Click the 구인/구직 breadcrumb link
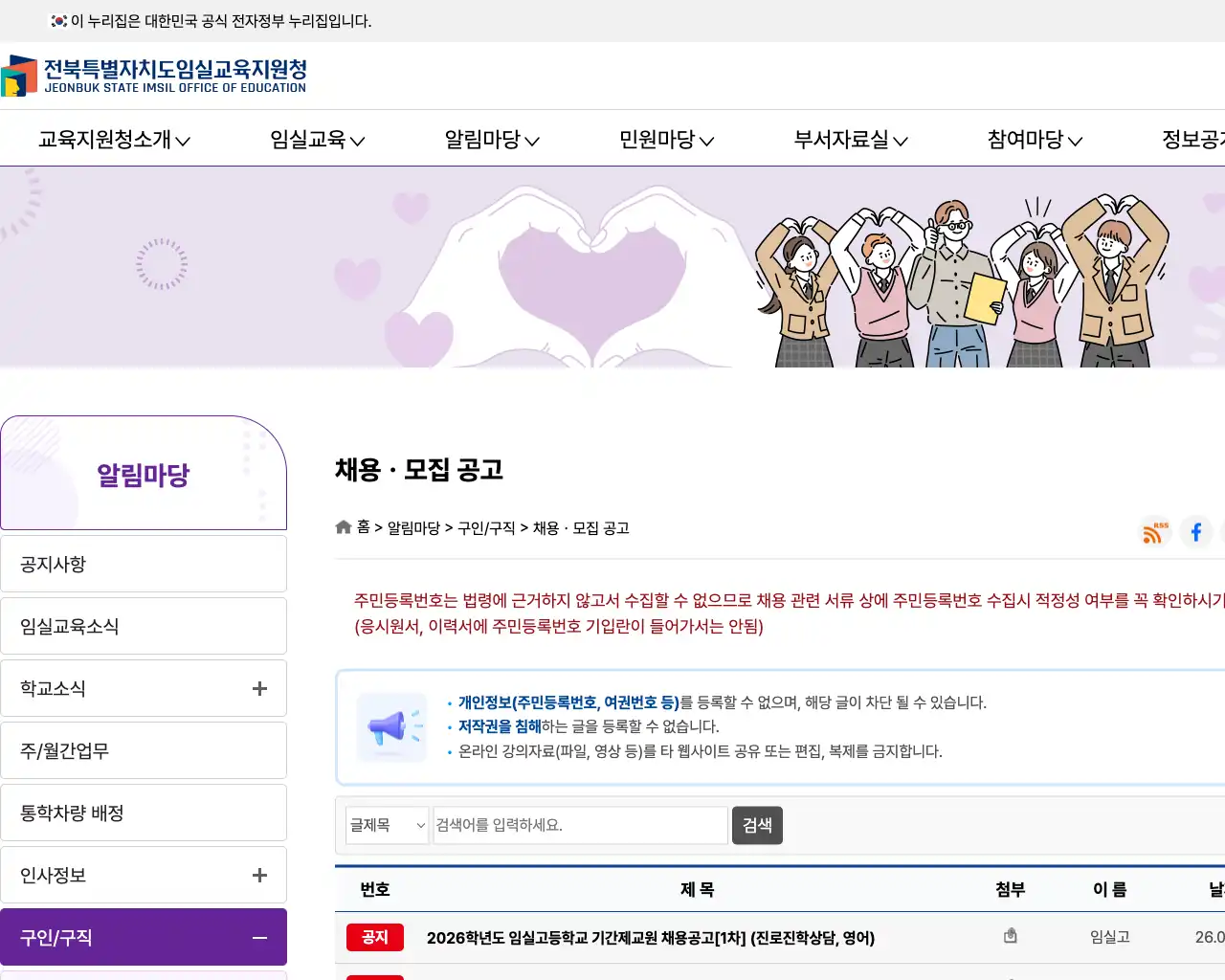 tap(490, 527)
